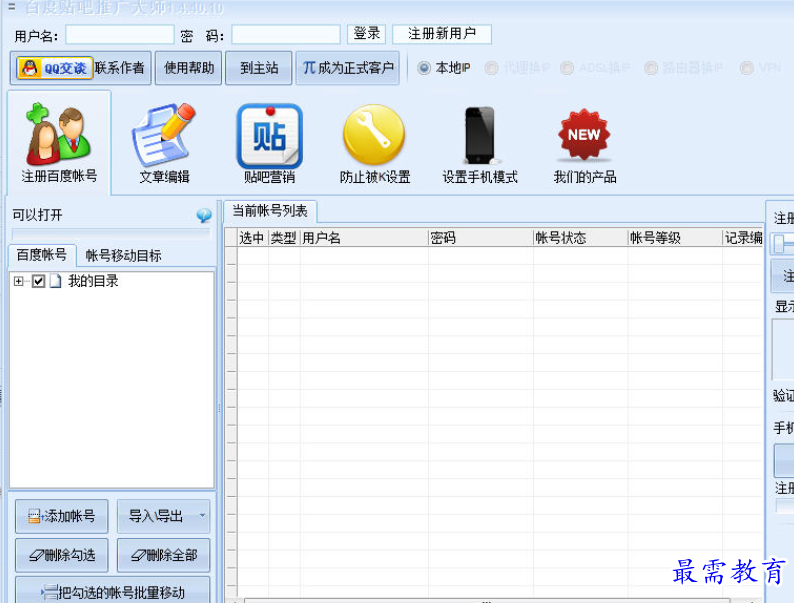Click 记录编 column header

pyautogui.click(x=743, y=237)
